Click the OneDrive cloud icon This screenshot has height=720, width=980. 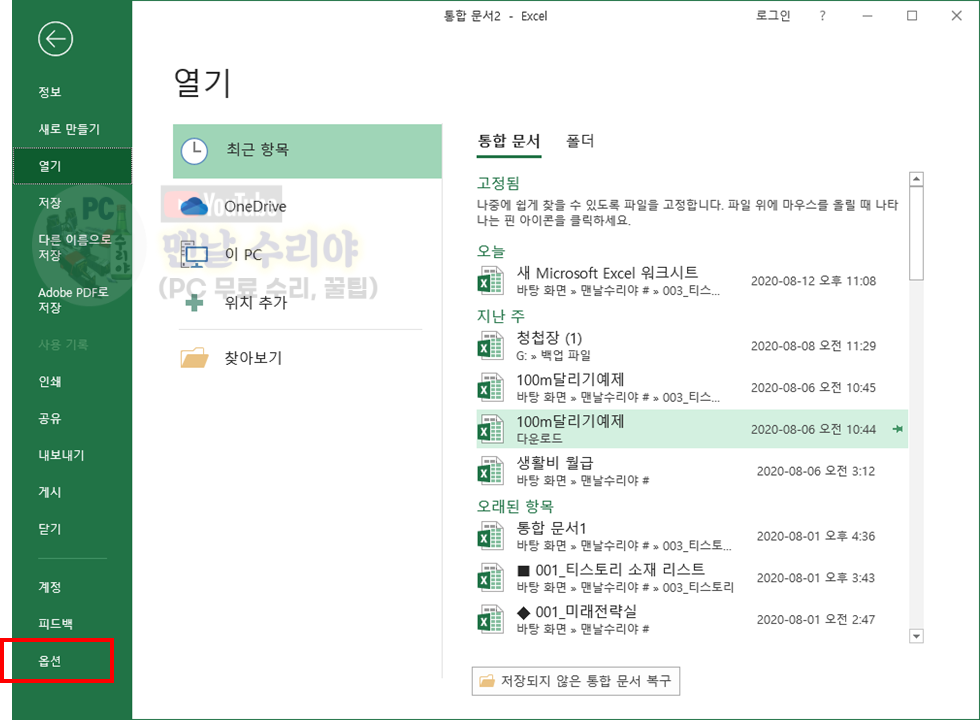(194, 206)
